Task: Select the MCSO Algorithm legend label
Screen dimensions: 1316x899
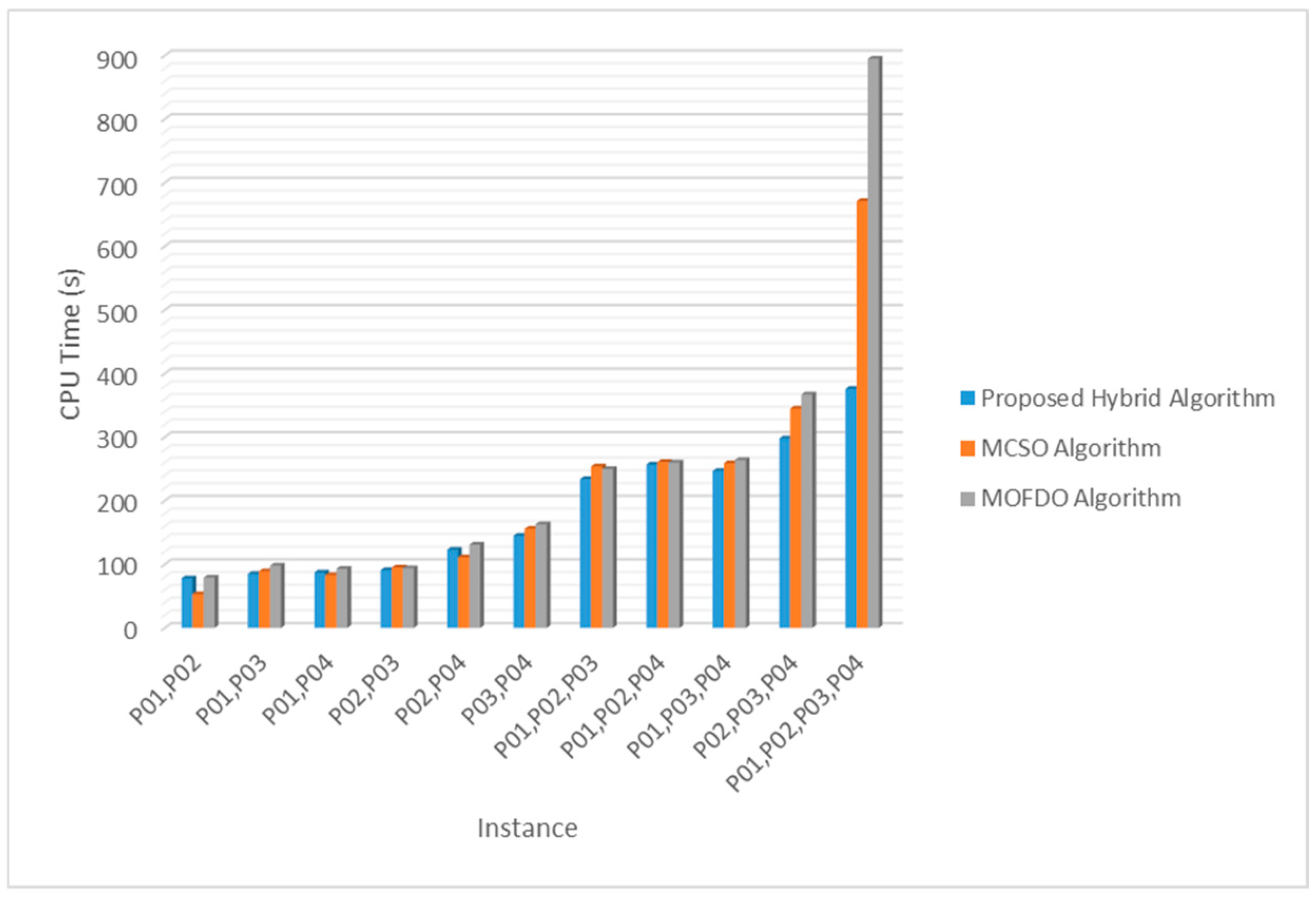Action: pos(1071,448)
